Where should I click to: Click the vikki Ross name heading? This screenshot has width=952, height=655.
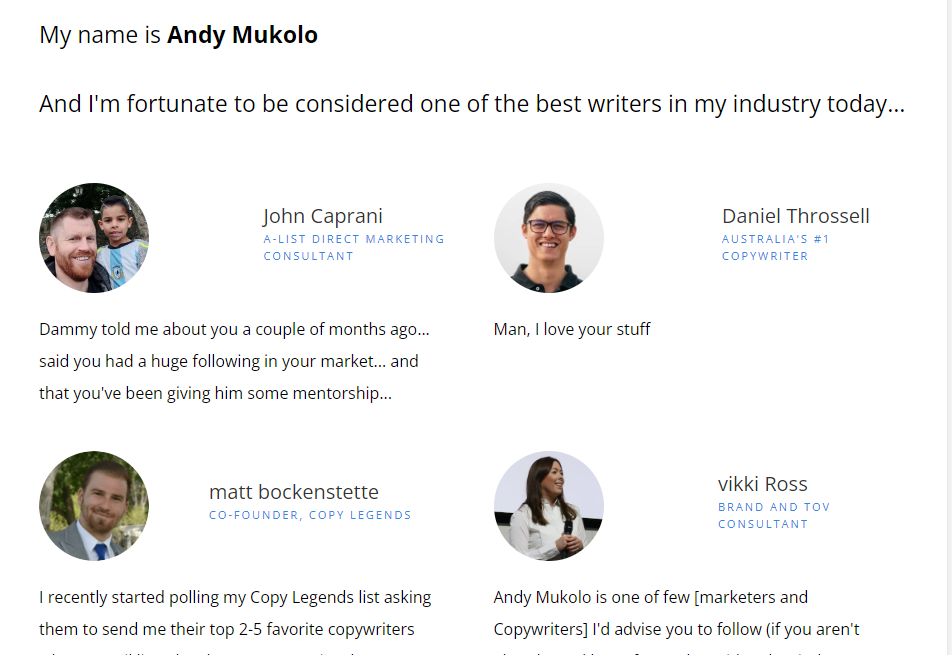763,484
